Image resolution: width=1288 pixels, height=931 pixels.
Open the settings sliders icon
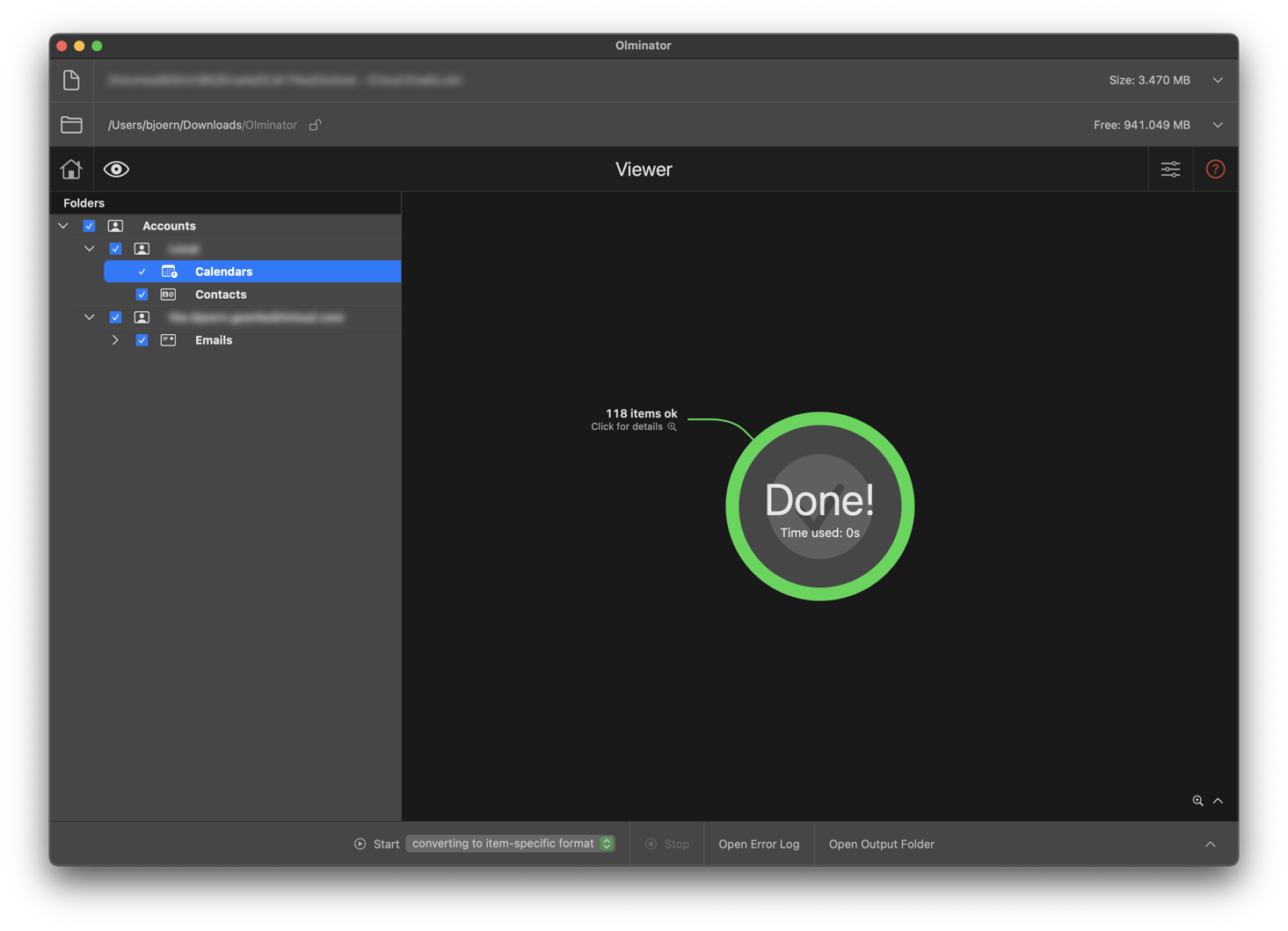point(1170,169)
